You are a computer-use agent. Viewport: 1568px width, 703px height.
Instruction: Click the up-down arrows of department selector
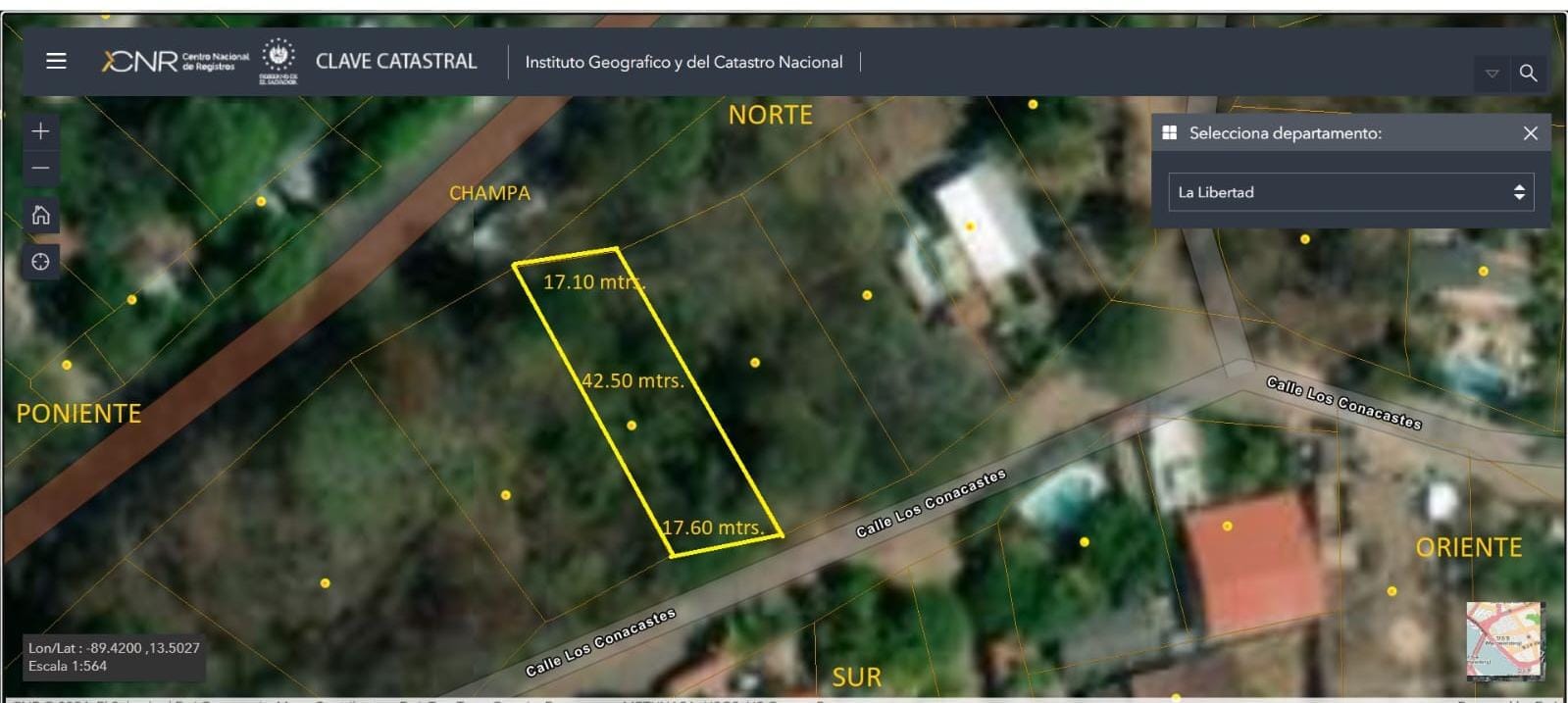1519,192
